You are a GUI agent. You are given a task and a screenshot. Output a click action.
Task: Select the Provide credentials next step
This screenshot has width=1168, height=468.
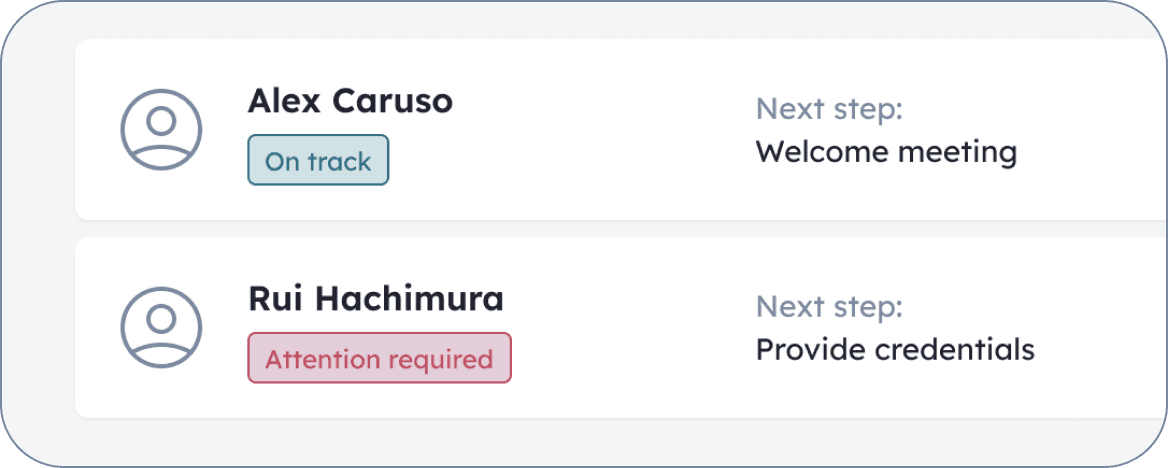click(894, 350)
